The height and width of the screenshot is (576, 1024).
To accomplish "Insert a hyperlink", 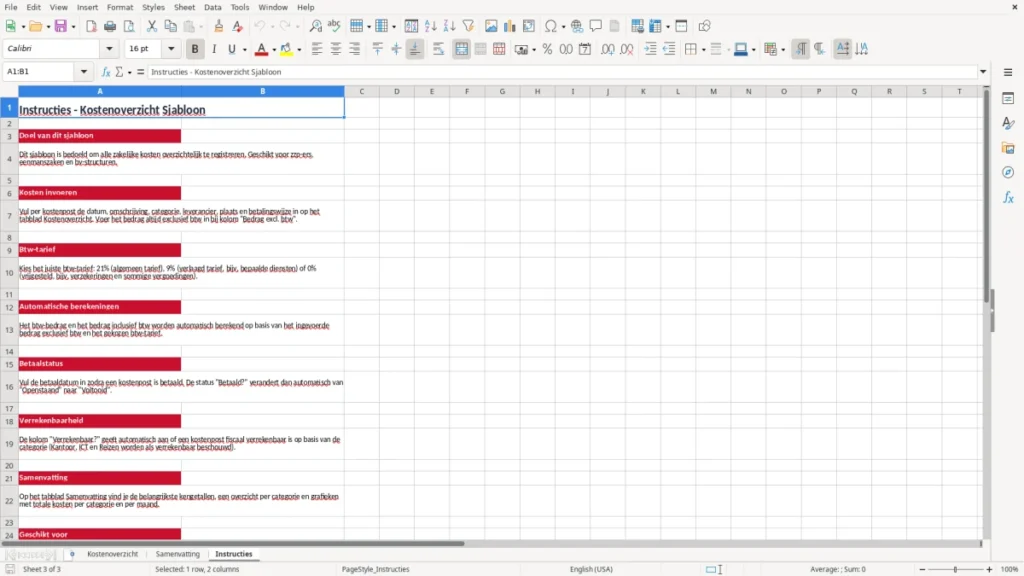I will (x=577, y=26).
